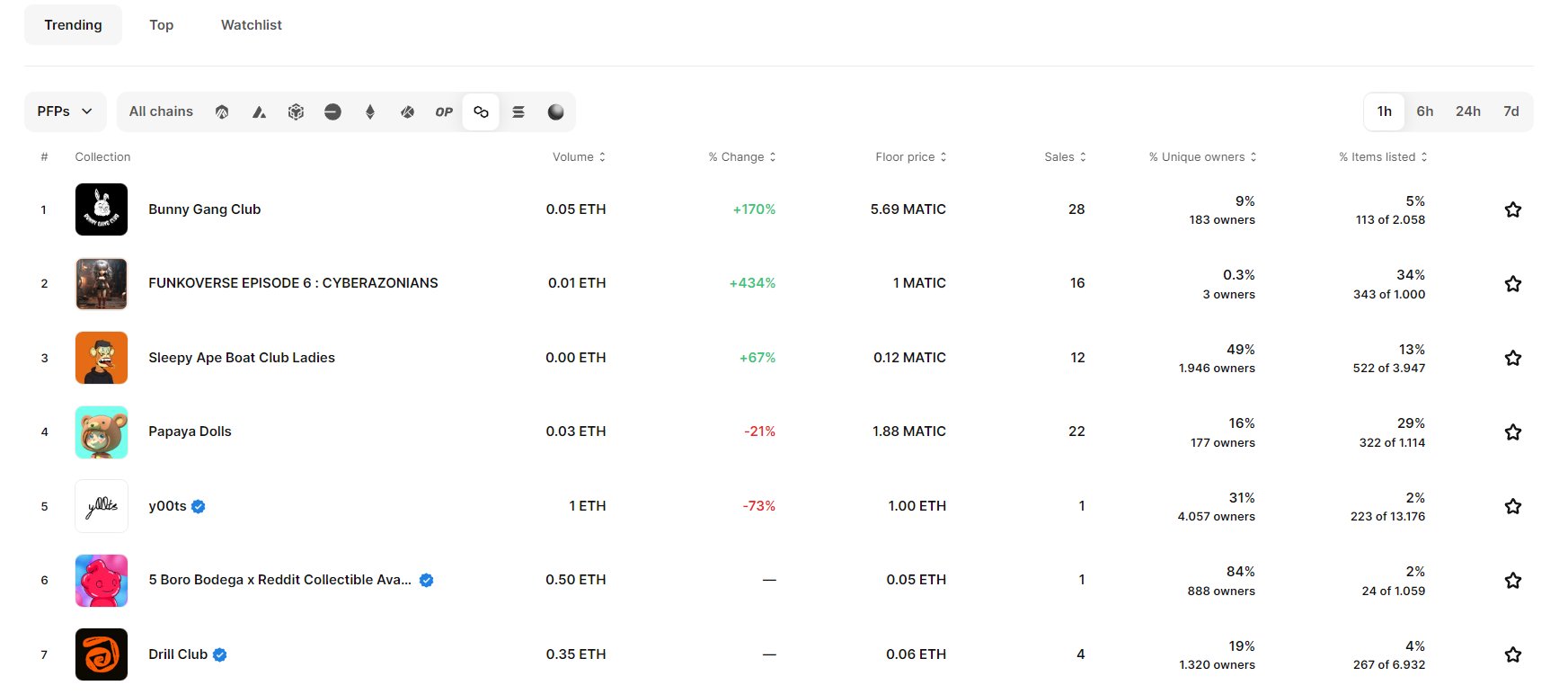The image size is (1568, 694).
Task: Select the 6h time range
Action: [1425, 111]
